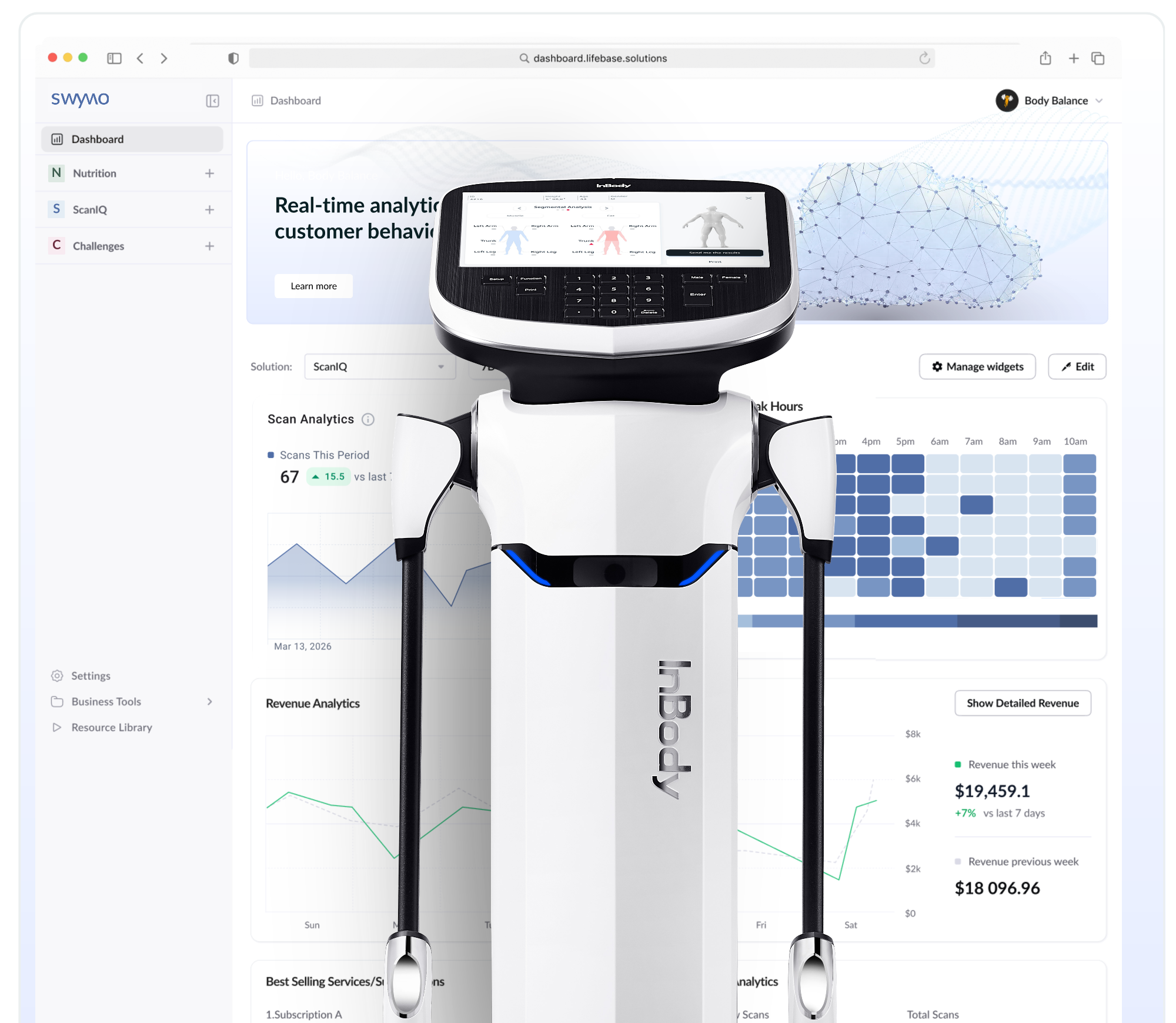Click the 4pm heatmap column header
This screenshot has width=1176, height=1023.
click(871, 442)
